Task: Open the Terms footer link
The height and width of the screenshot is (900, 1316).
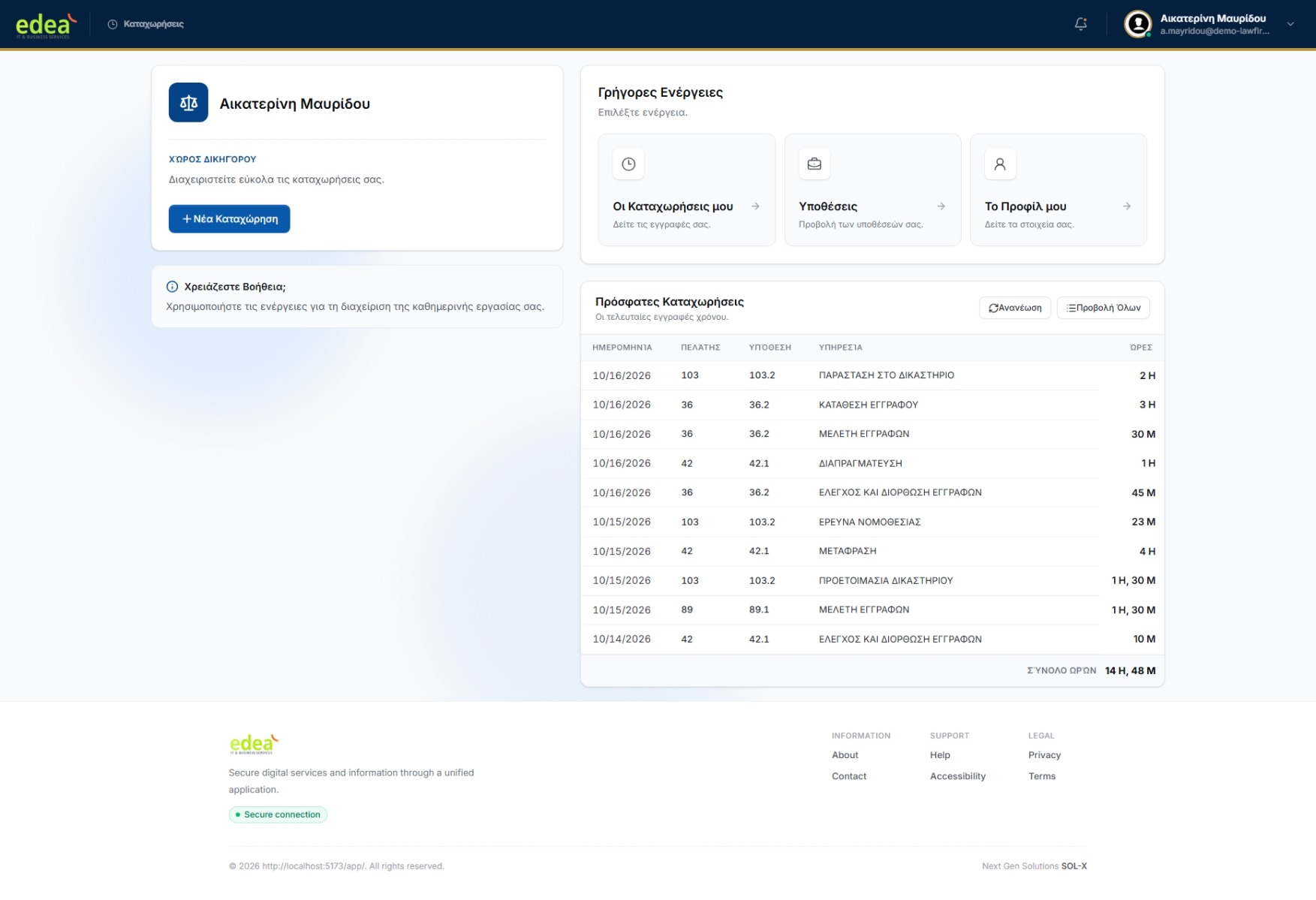Action: tap(1041, 776)
